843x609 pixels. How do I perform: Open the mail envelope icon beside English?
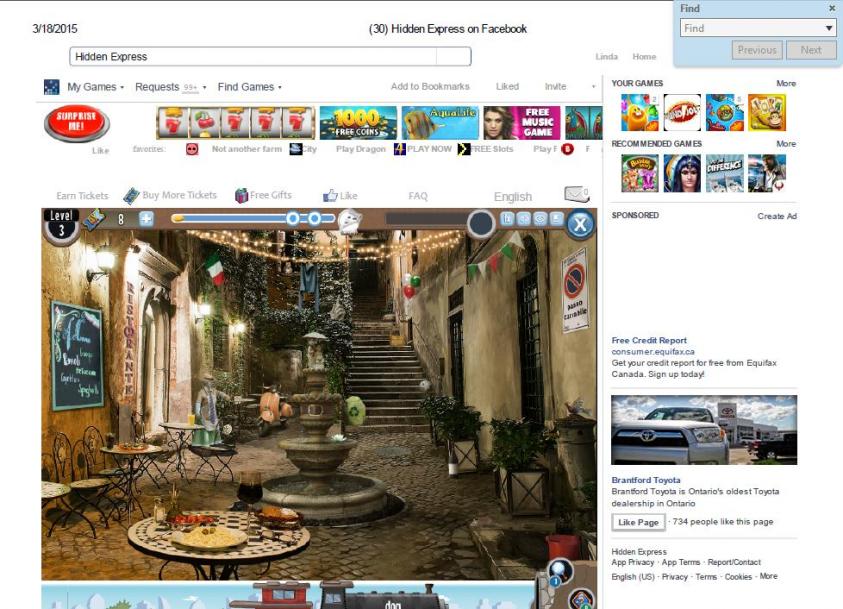click(575, 194)
